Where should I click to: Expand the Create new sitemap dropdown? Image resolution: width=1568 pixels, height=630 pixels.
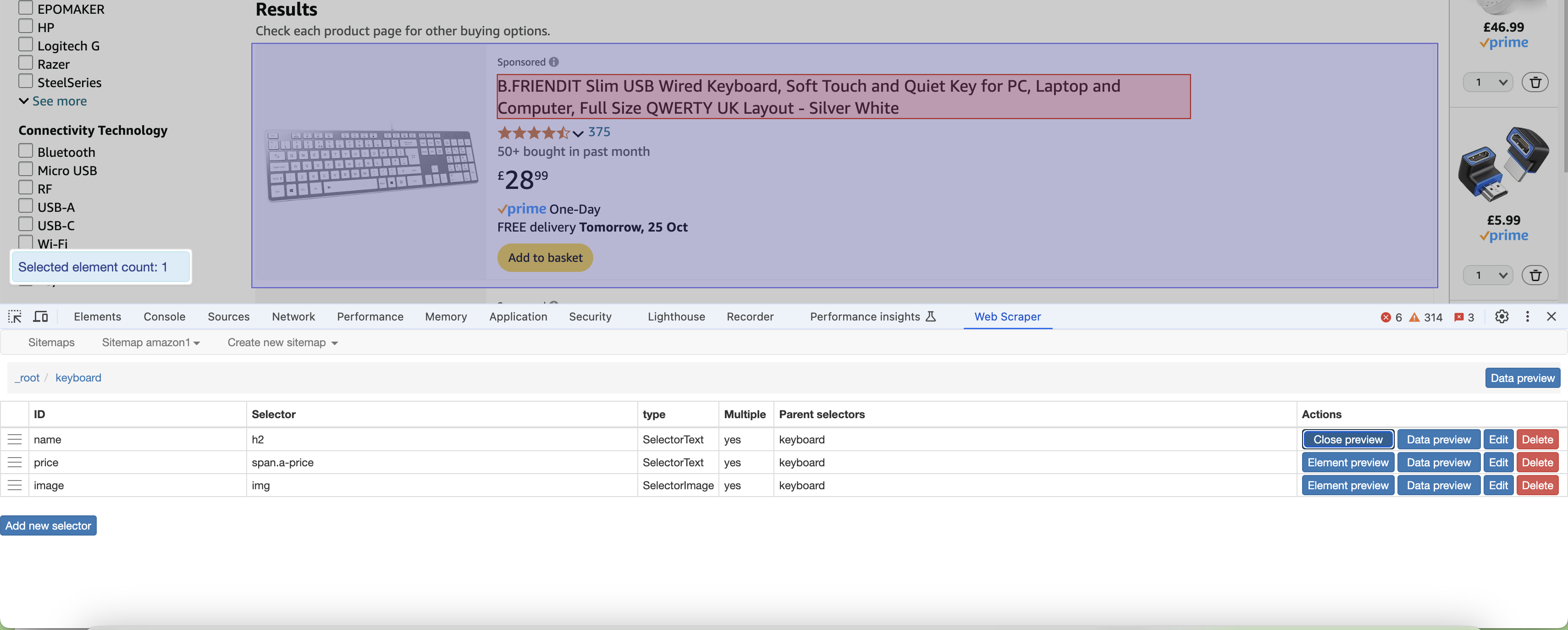point(282,343)
